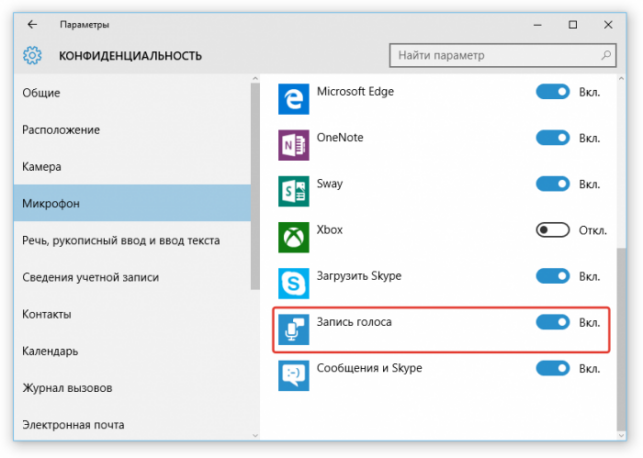Viewport: 643px width, 458px height.
Task: Click the Найти параметр search field
Action: click(x=502, y=55)
